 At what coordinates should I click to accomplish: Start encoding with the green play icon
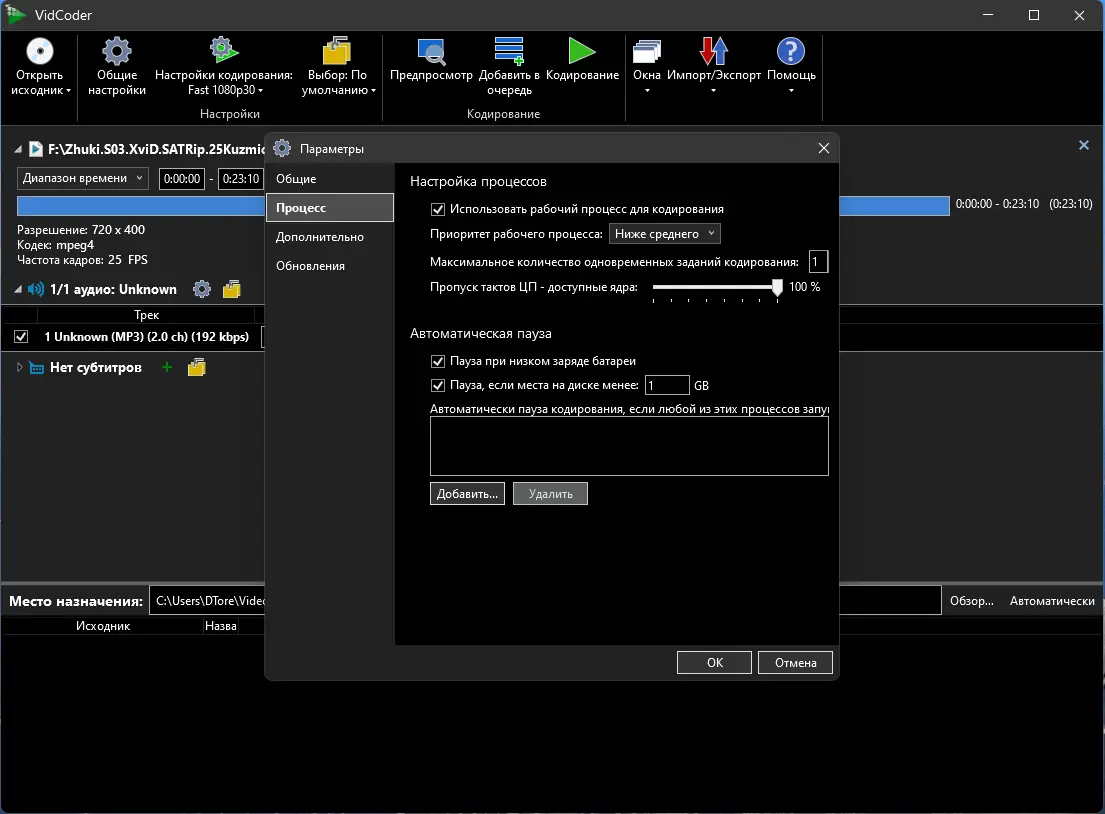[x=582, y=51]
